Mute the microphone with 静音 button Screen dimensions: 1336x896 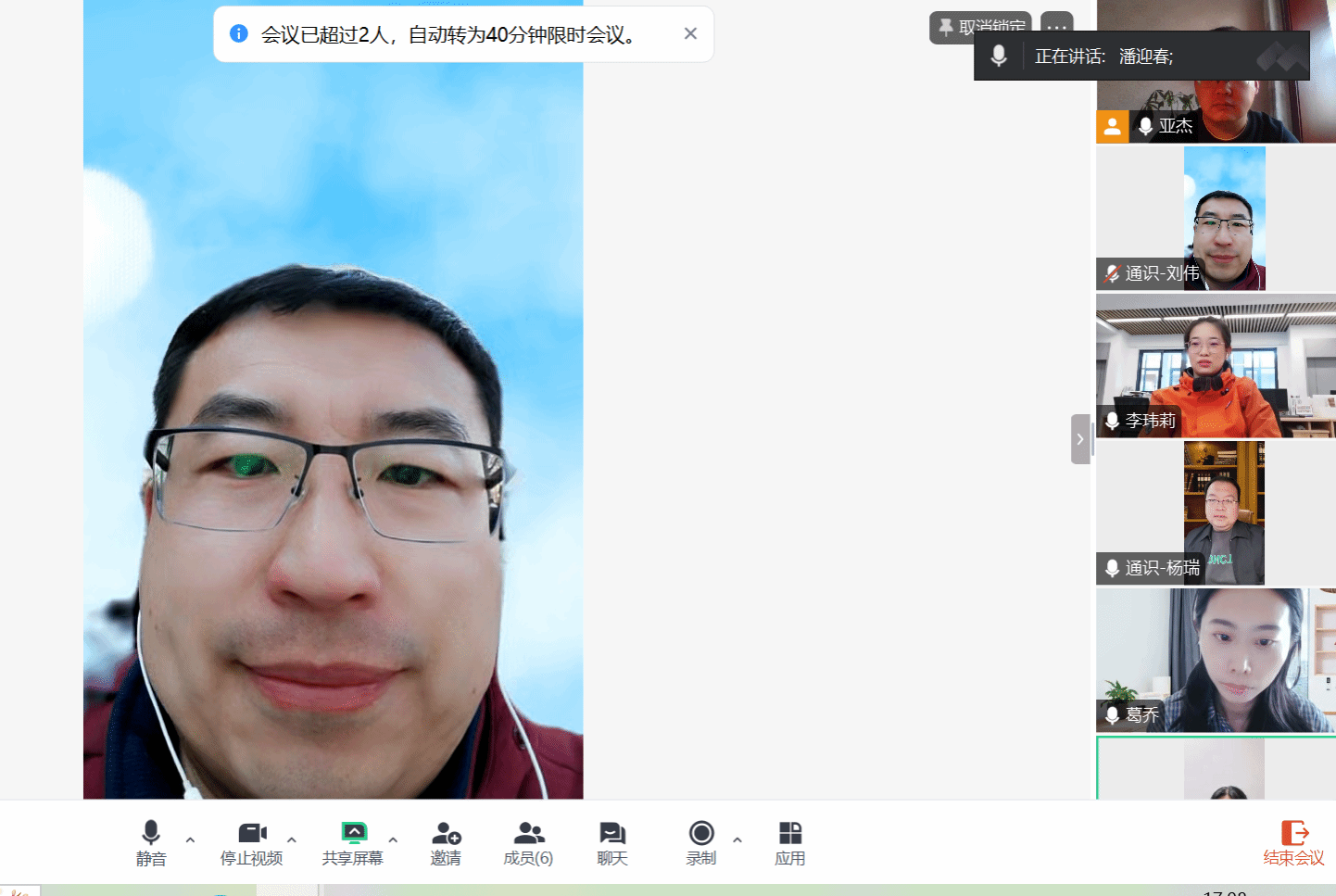pos(151,842)
